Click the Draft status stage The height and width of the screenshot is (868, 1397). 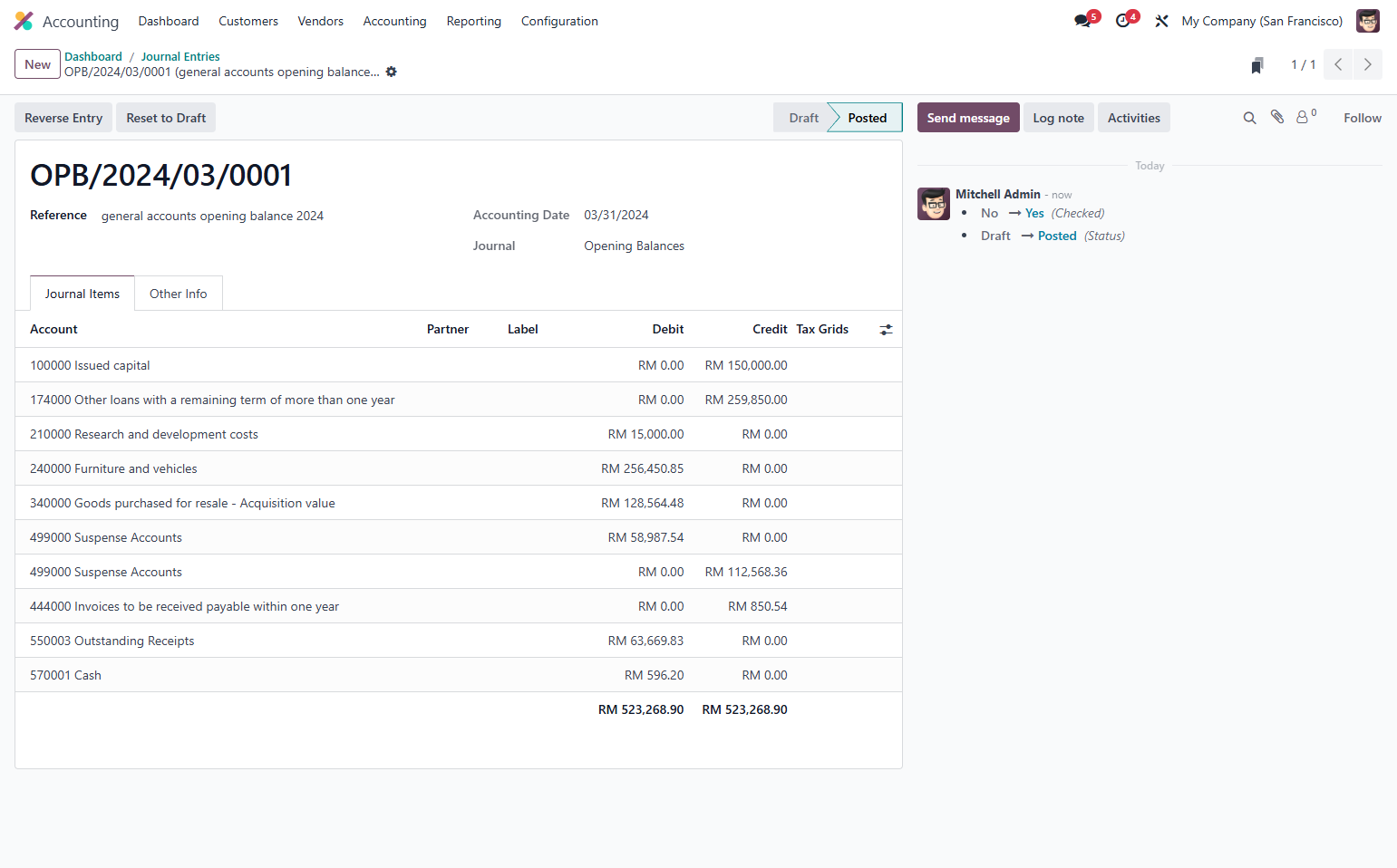(x=801, y=118)
